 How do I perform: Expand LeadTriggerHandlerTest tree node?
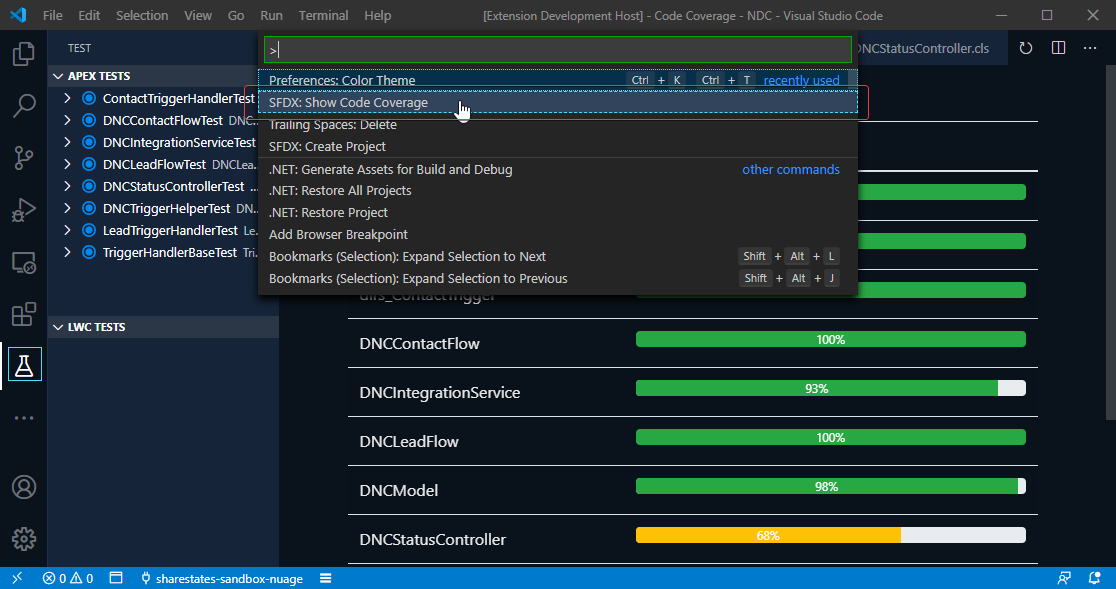(67, 230)
